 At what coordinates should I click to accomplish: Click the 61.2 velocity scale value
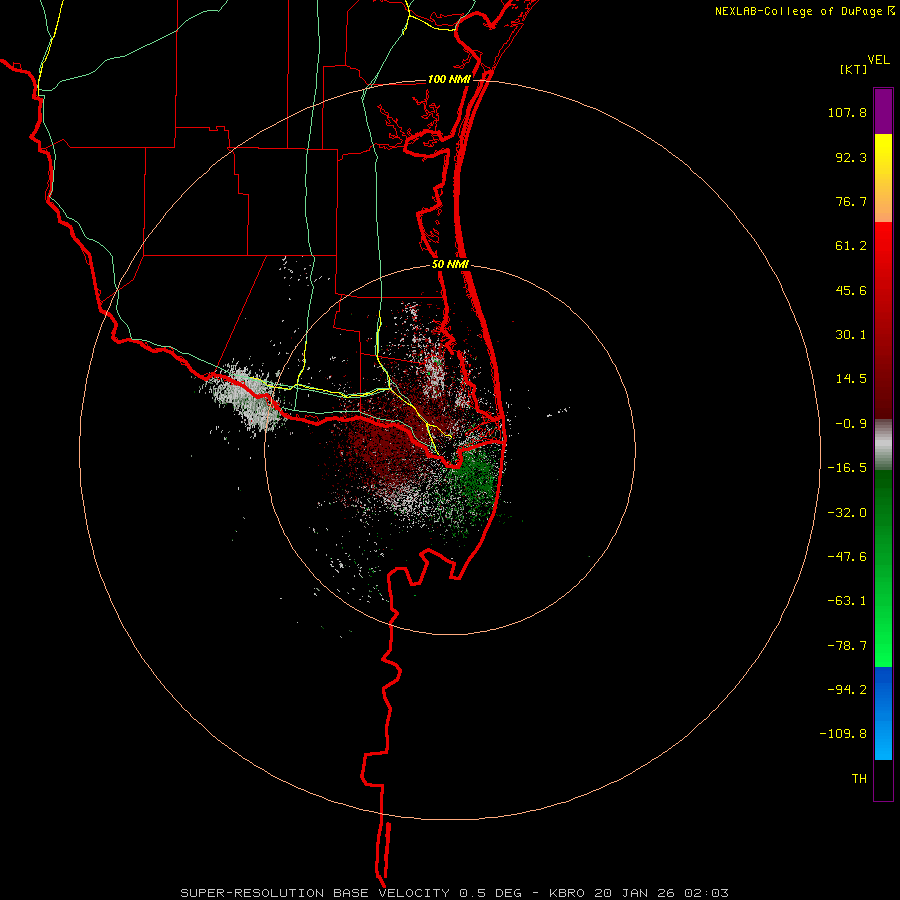pyautogui.click(x=851, y=246)
